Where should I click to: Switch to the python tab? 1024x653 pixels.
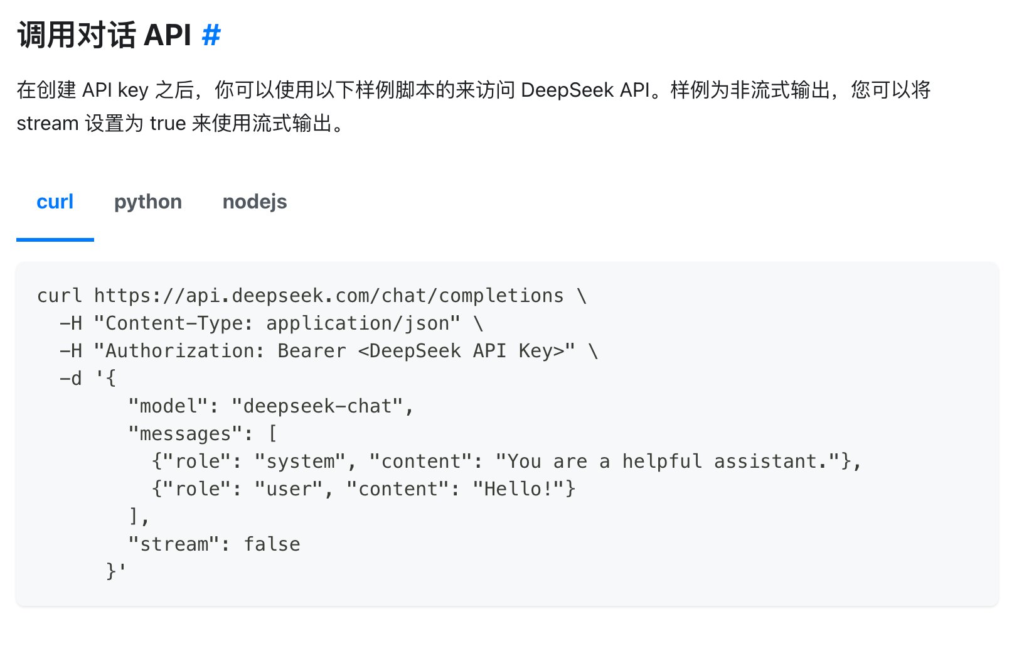[148, 202]
